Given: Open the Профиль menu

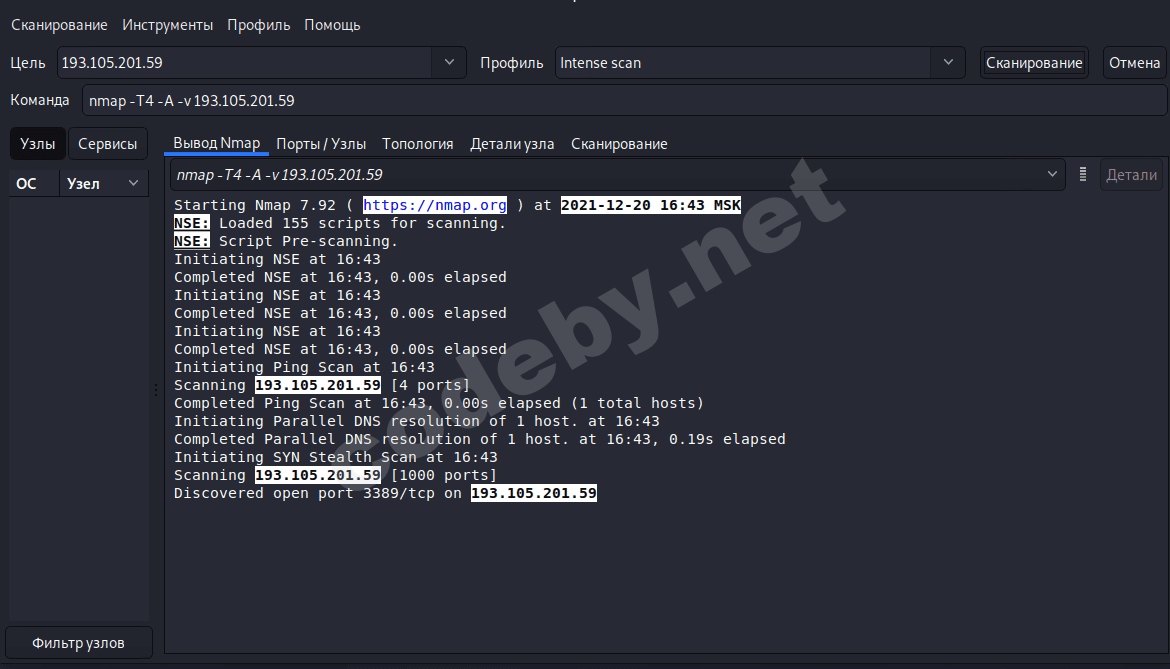Looking at the screenshot, I should click(x=258, y=24).
